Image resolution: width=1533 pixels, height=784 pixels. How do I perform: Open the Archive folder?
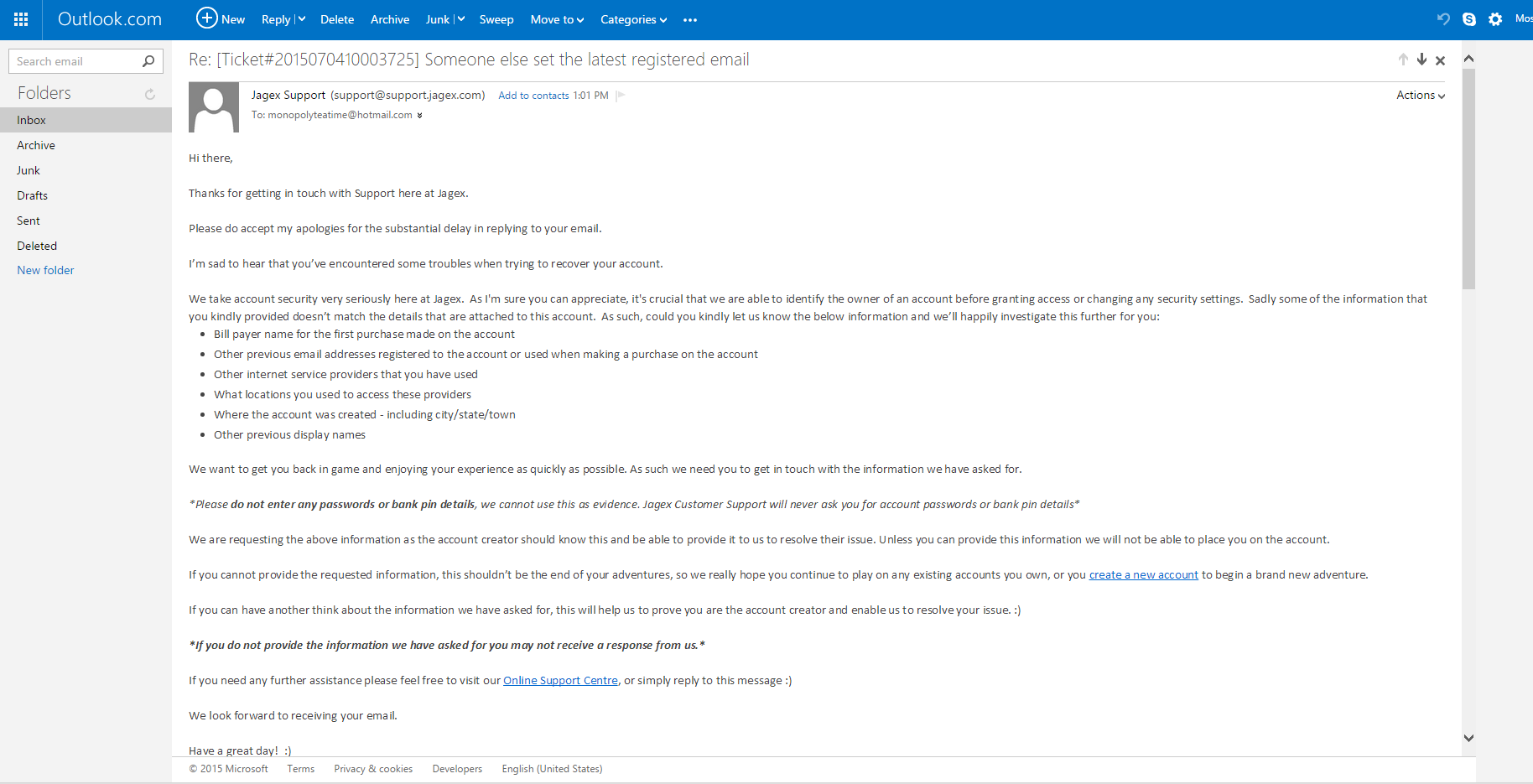click(x=86, y=145)
